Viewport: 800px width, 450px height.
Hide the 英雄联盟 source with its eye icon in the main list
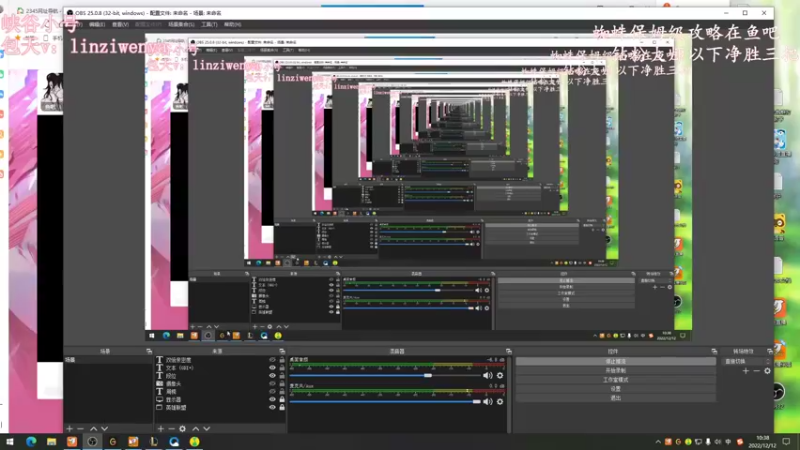click(272, 407)
